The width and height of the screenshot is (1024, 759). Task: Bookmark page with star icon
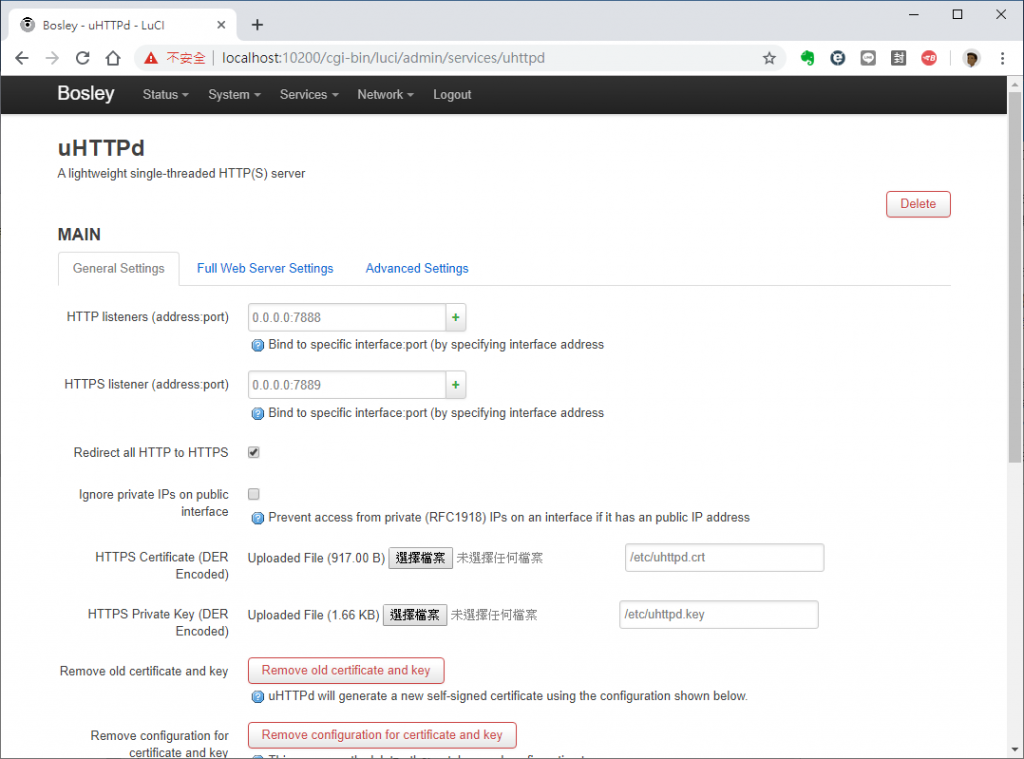point(769,58)
